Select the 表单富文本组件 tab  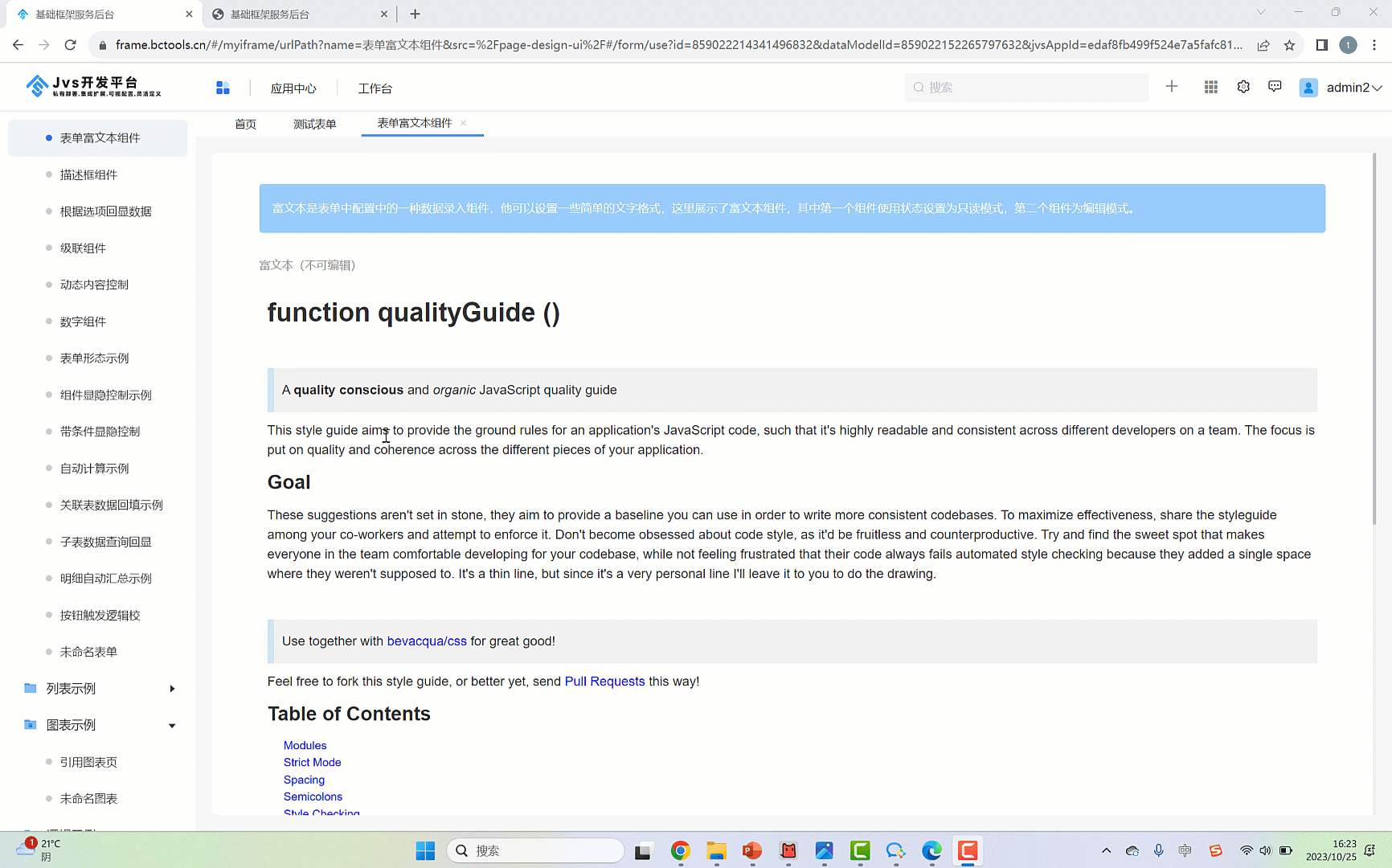point(415,123)
